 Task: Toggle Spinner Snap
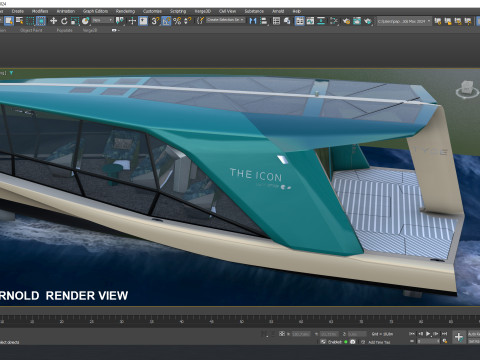pos(188,21)
